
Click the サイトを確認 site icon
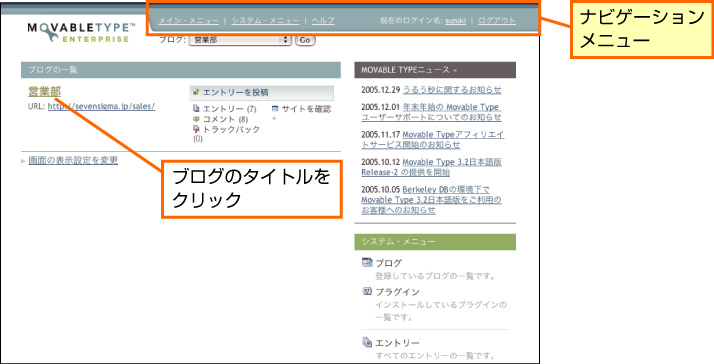[275, 109]
